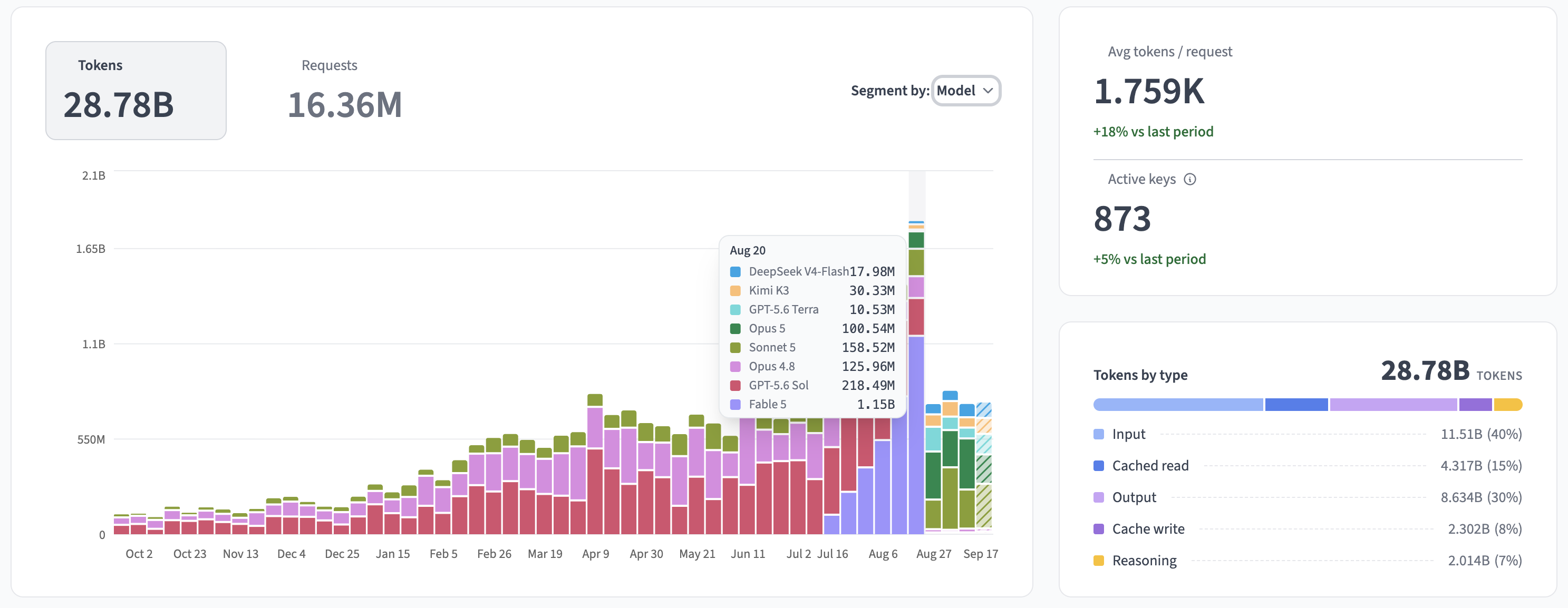
Task: Switch to the Requests metric
Action: (344, 91)
